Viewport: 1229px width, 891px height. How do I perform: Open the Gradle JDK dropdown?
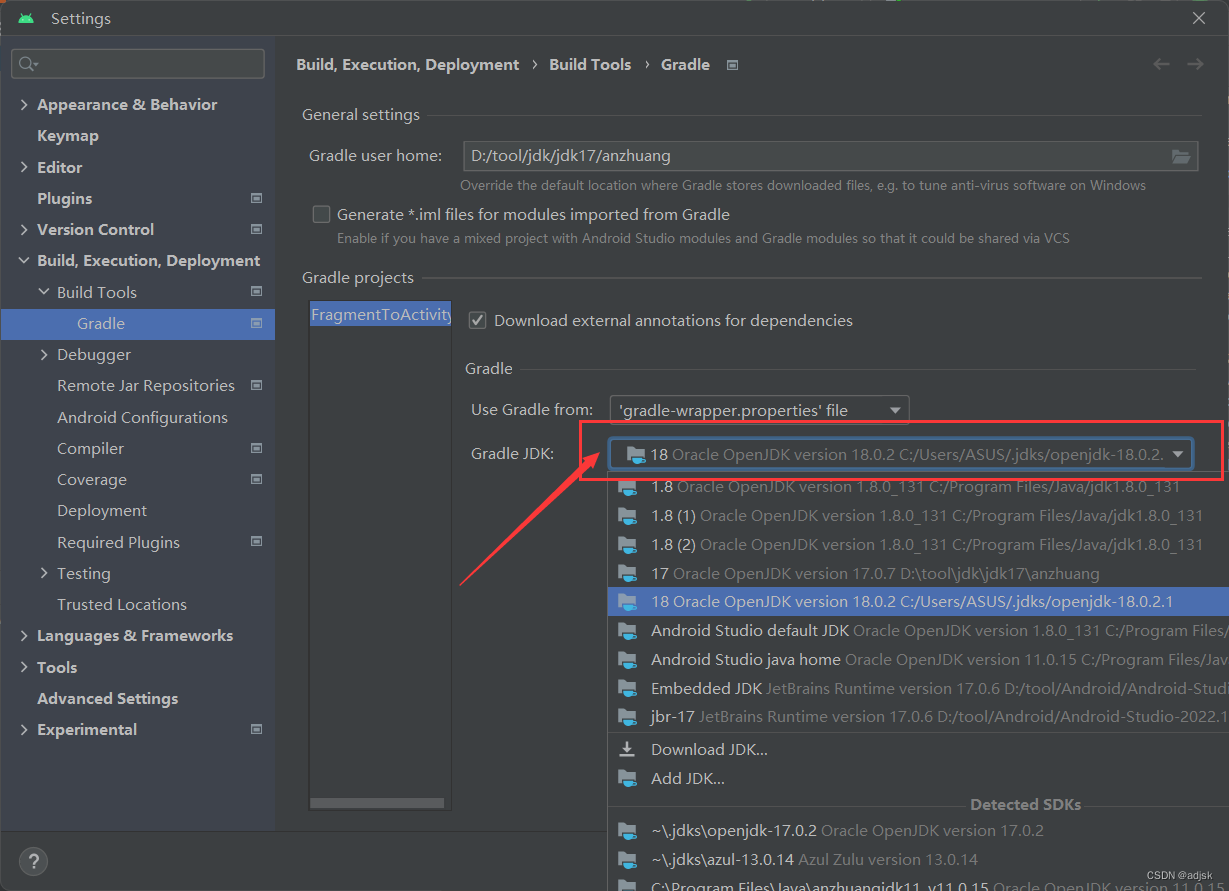coord(1177,453)
